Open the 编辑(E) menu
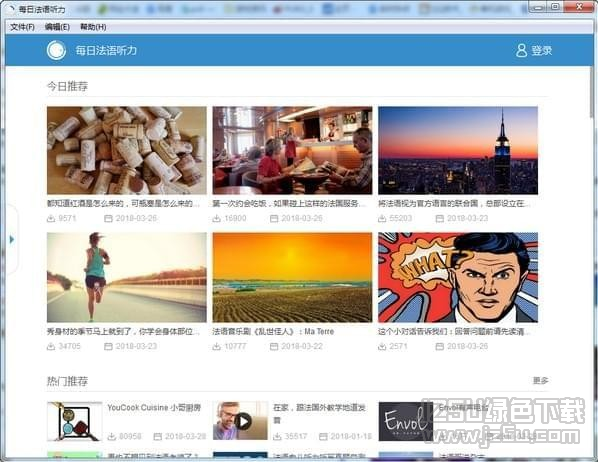The width and height of the screenshot is (598, 462). [57, 27]
